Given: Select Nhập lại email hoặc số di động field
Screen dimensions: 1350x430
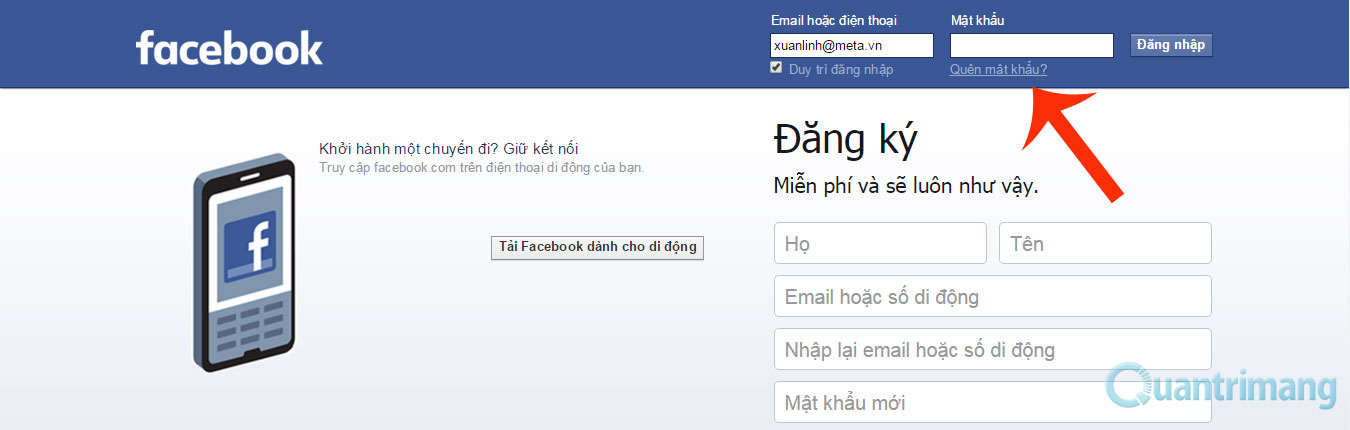Looking at the screenshot, I should [x=993, y=349].
